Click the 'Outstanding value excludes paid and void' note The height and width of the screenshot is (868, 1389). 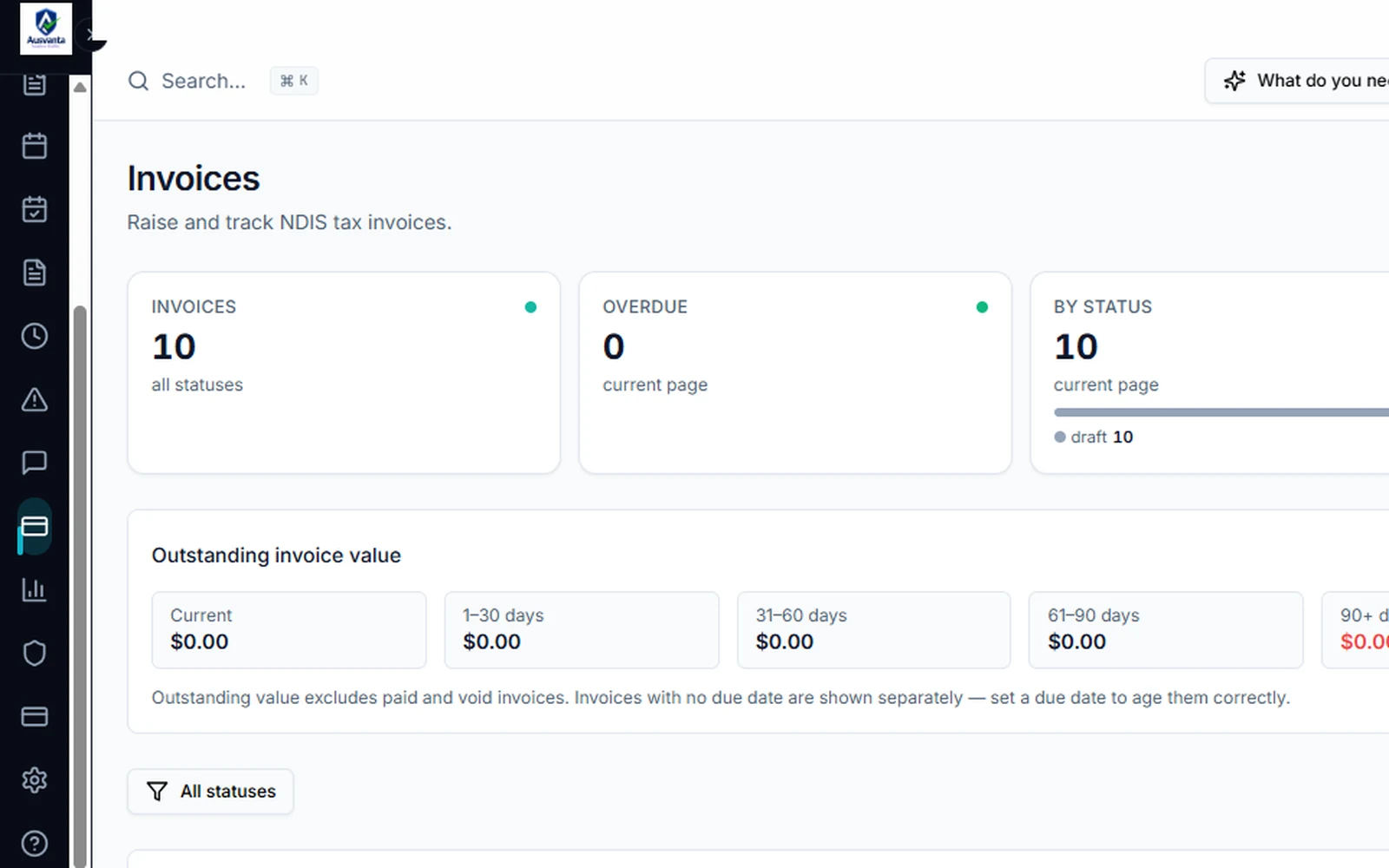pos(721,698)
